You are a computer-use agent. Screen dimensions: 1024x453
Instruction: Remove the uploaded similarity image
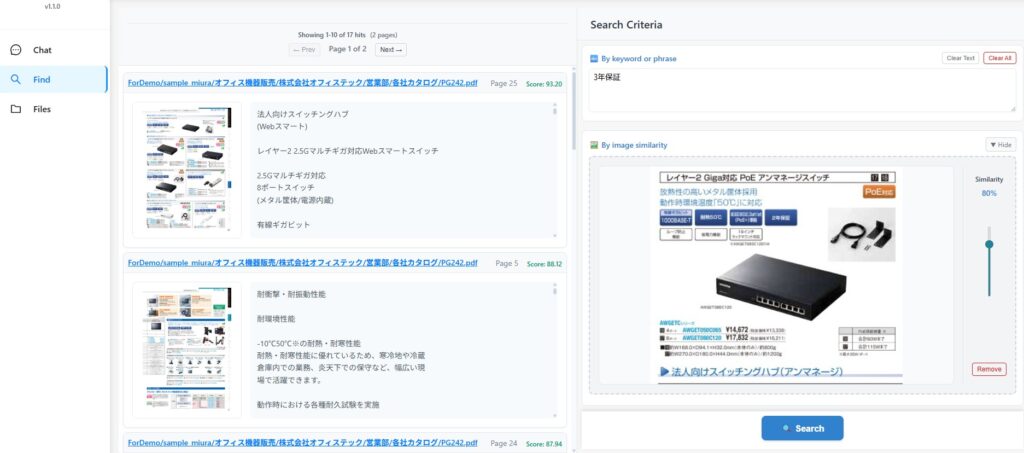988,369
